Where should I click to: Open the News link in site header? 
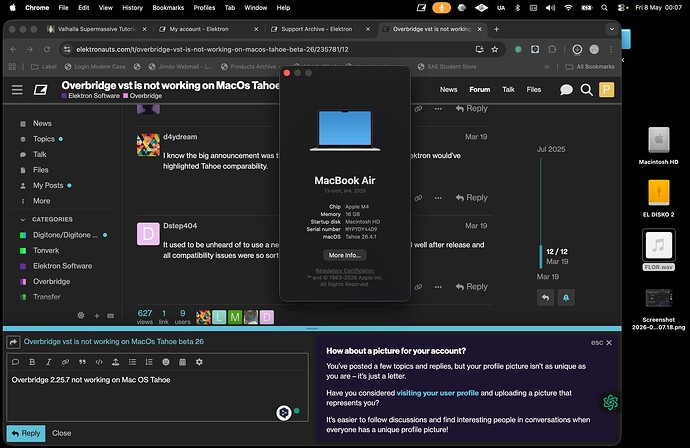click(448, 89)
